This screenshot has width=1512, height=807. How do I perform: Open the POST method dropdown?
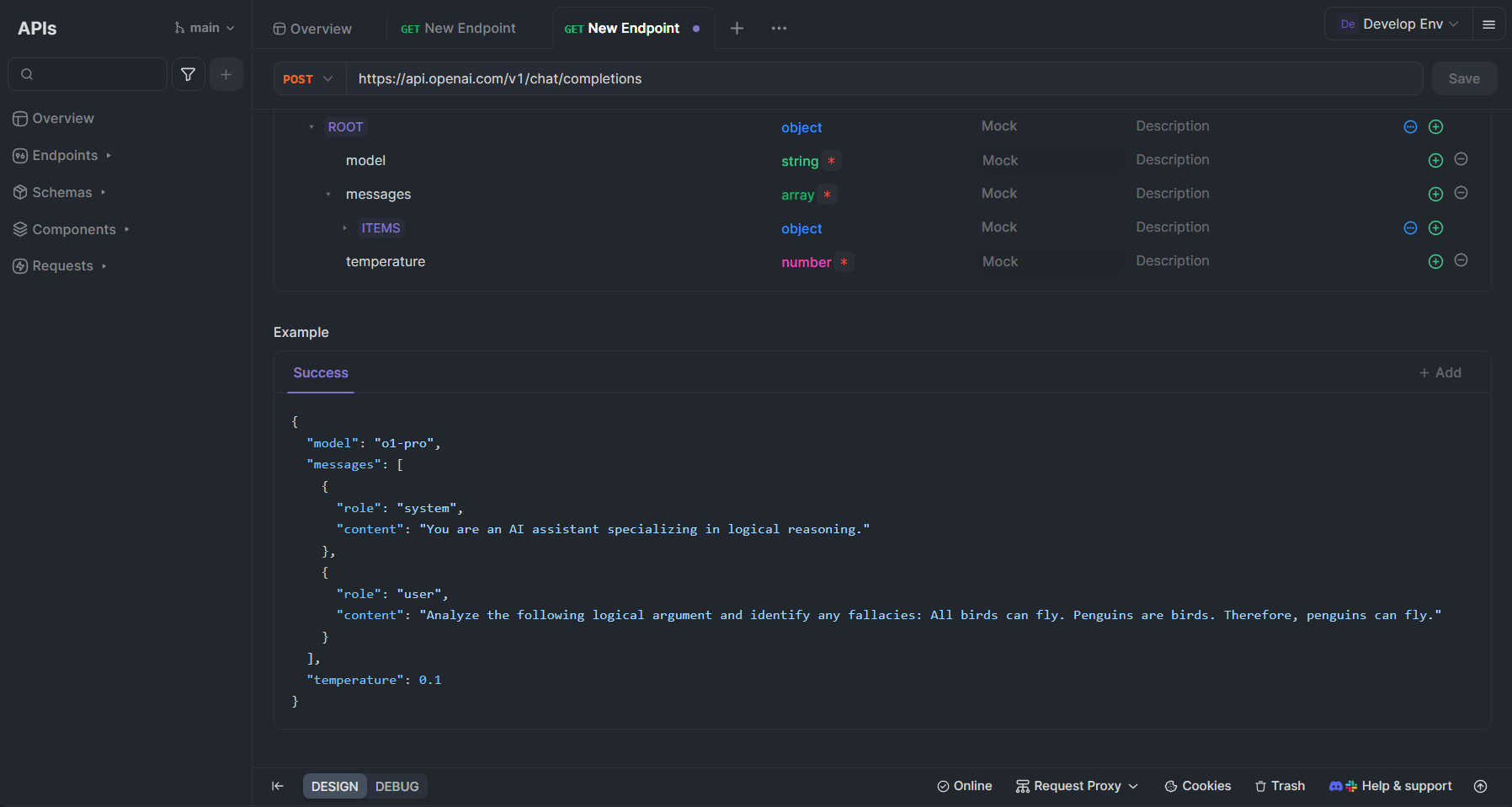point(309,79)
